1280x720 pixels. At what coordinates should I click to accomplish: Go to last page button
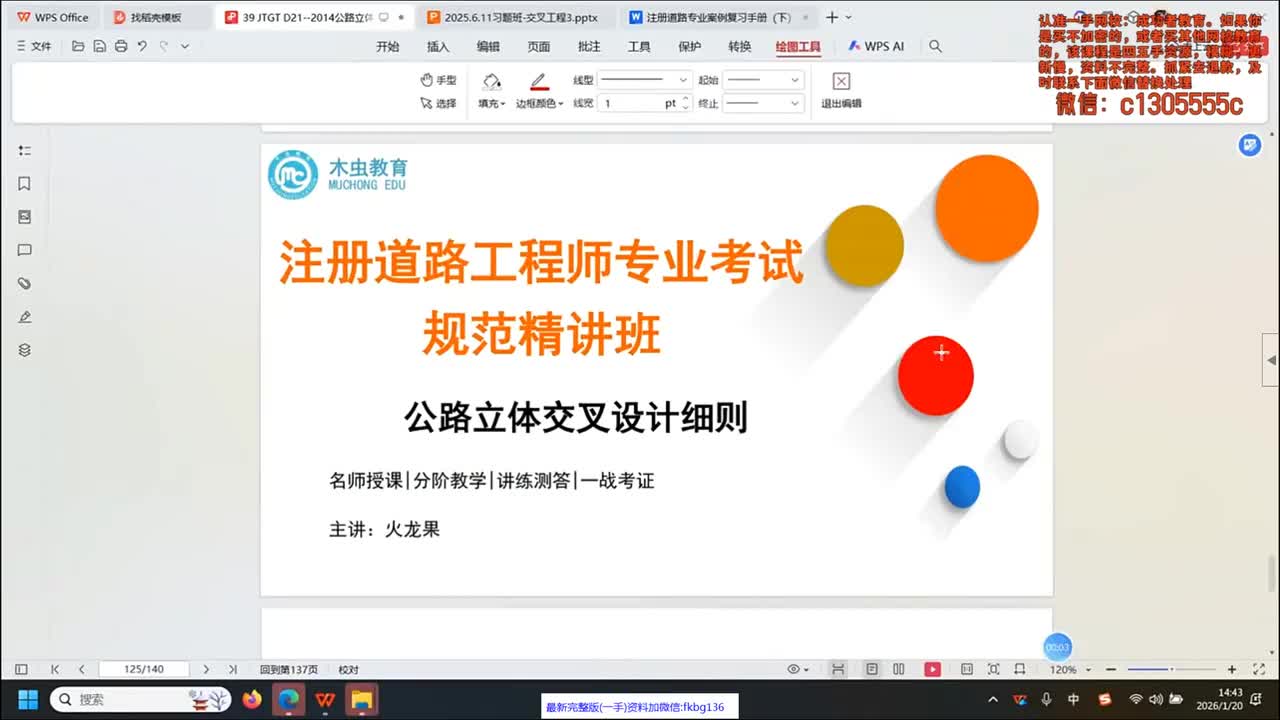(233, 669)
